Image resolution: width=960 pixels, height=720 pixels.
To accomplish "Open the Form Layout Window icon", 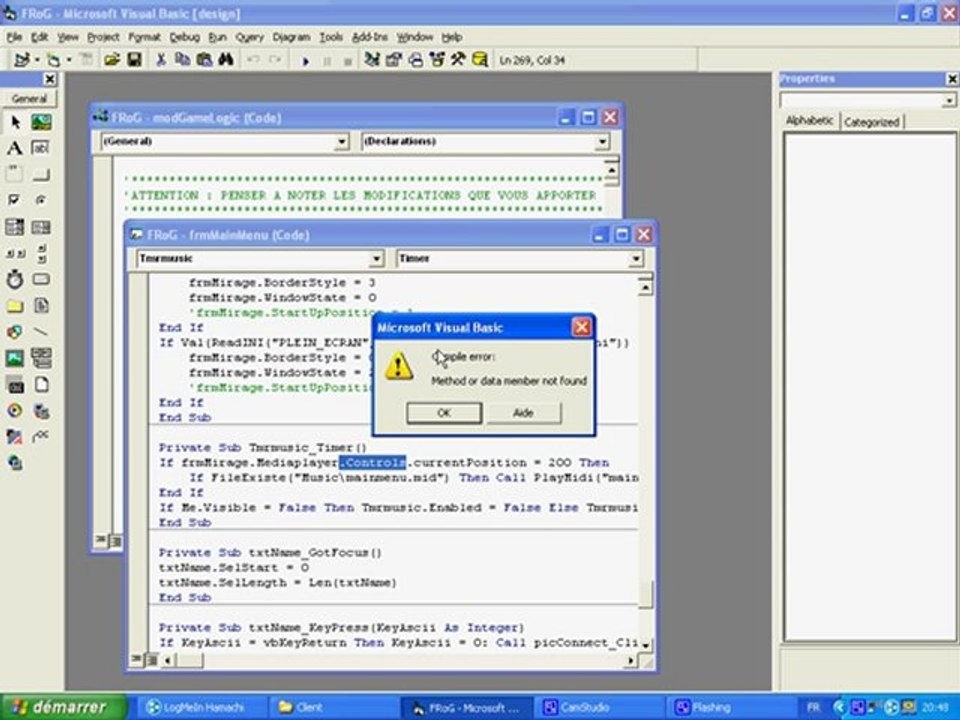I will (x=416, y=59).
